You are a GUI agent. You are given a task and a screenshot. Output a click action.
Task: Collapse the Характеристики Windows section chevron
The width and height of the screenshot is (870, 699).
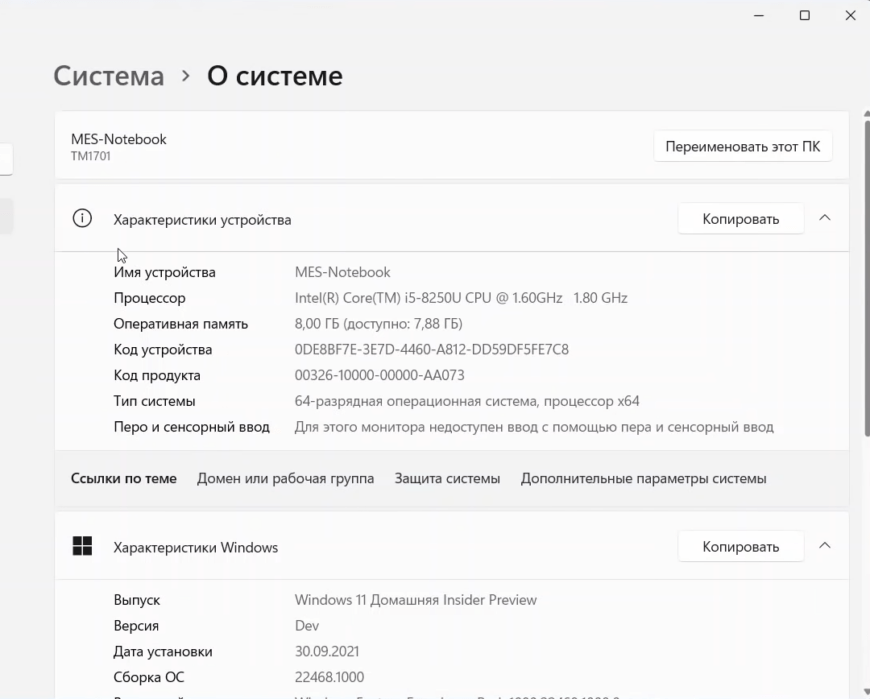(x=825, y=546)
